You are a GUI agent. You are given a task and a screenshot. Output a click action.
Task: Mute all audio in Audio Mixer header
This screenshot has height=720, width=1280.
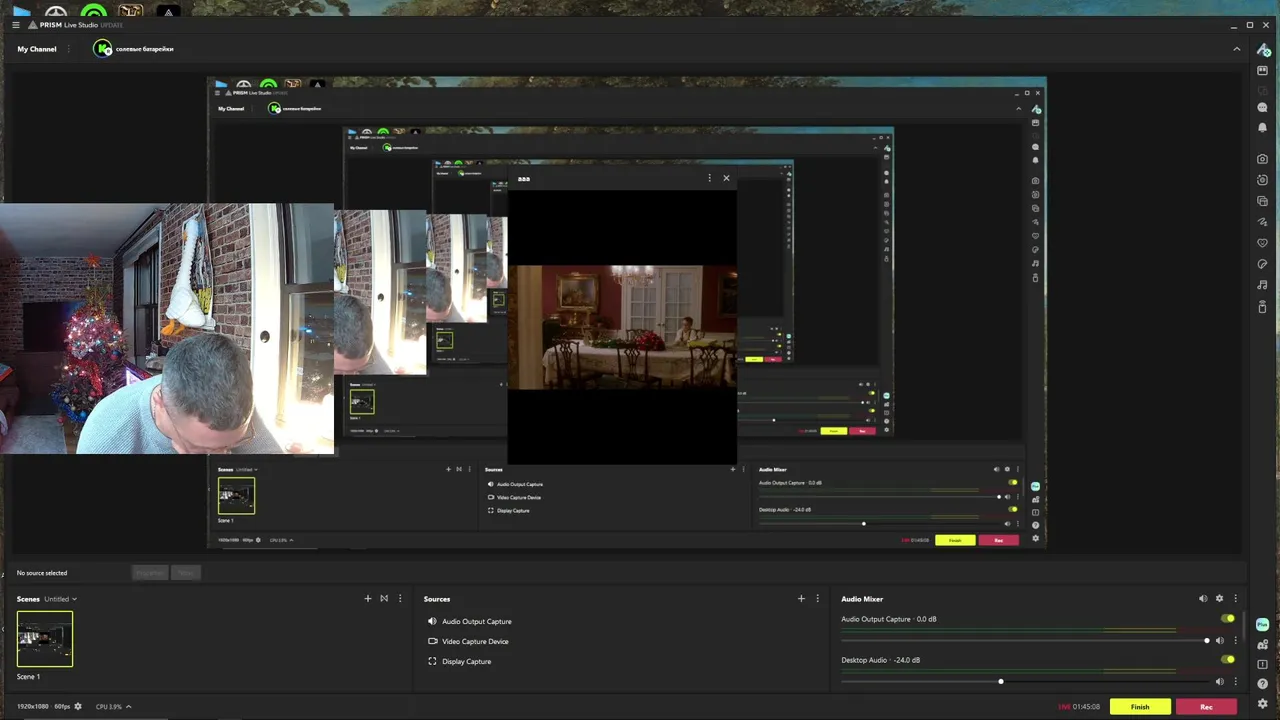[x=1203, y=599]
